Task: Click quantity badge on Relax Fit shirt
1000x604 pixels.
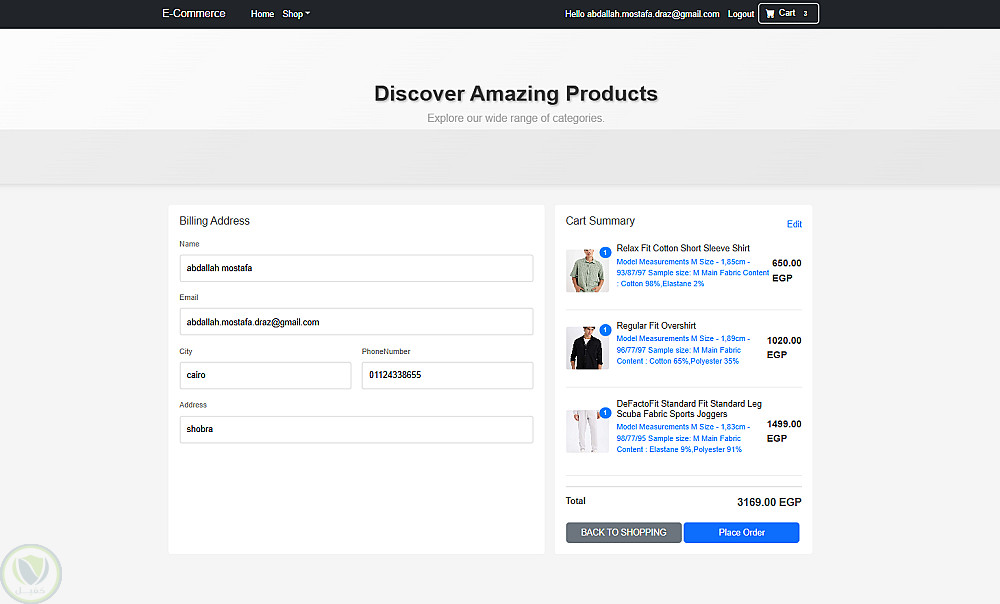Action: coord(605,252)
